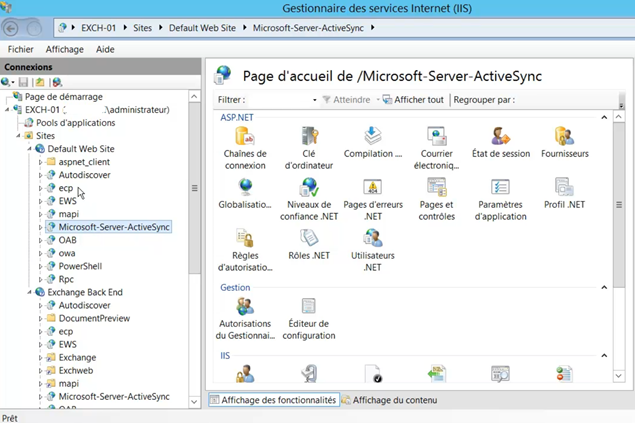Screen dimensions: 635x423
Task: Open the Rôles .NET icon
Action: point(309,239)
